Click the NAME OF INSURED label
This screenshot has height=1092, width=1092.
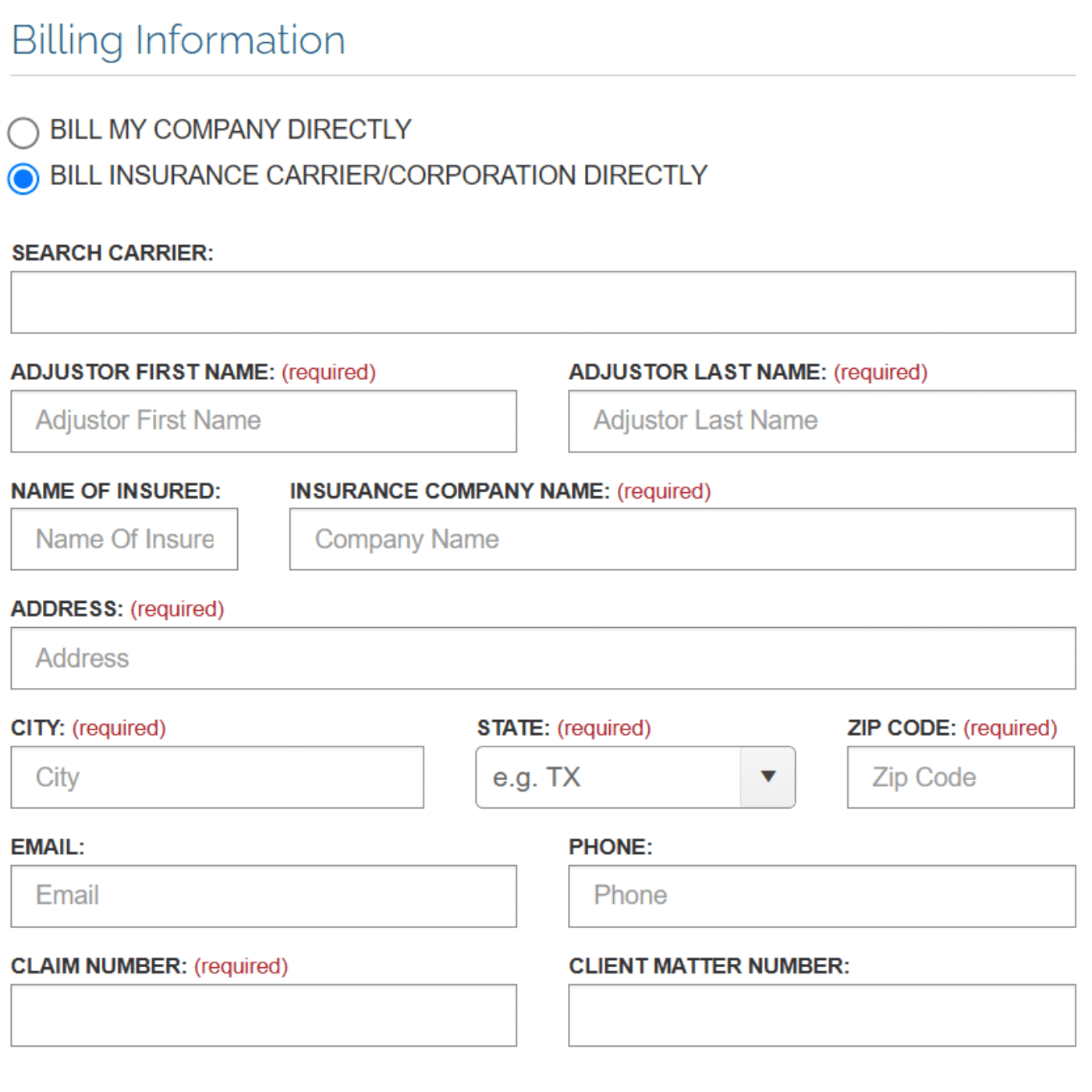(x=116, y=491)
